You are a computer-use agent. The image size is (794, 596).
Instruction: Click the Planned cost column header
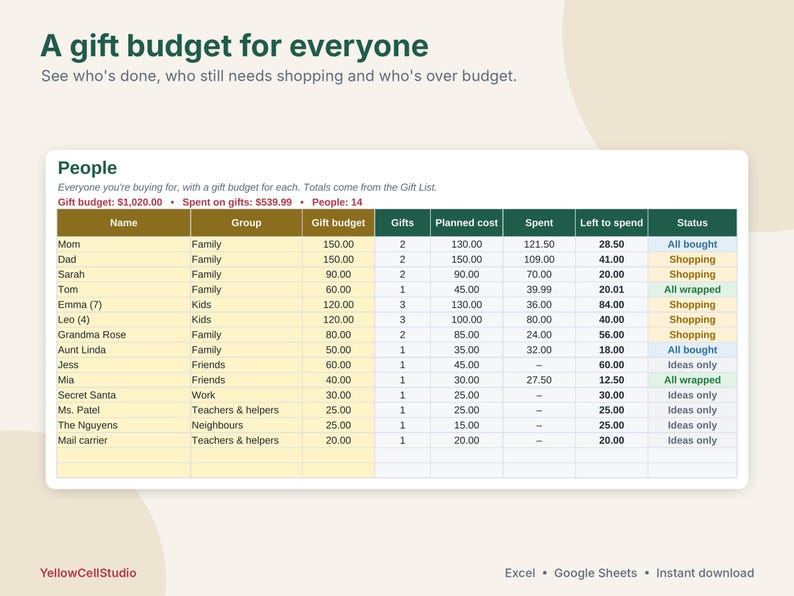click(x=466, y=223)
